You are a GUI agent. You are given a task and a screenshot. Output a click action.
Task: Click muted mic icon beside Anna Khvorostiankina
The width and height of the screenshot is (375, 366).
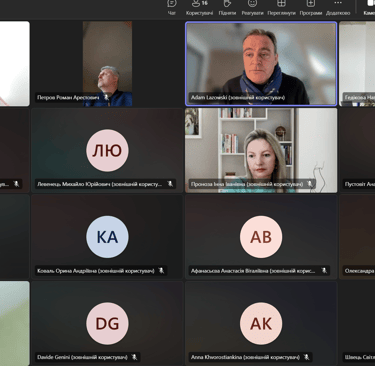306,357
